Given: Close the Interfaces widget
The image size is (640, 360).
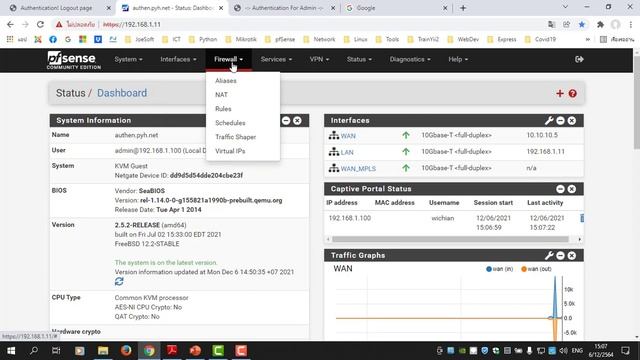Looking at the screenshot, I should click(x=572, y=120).
